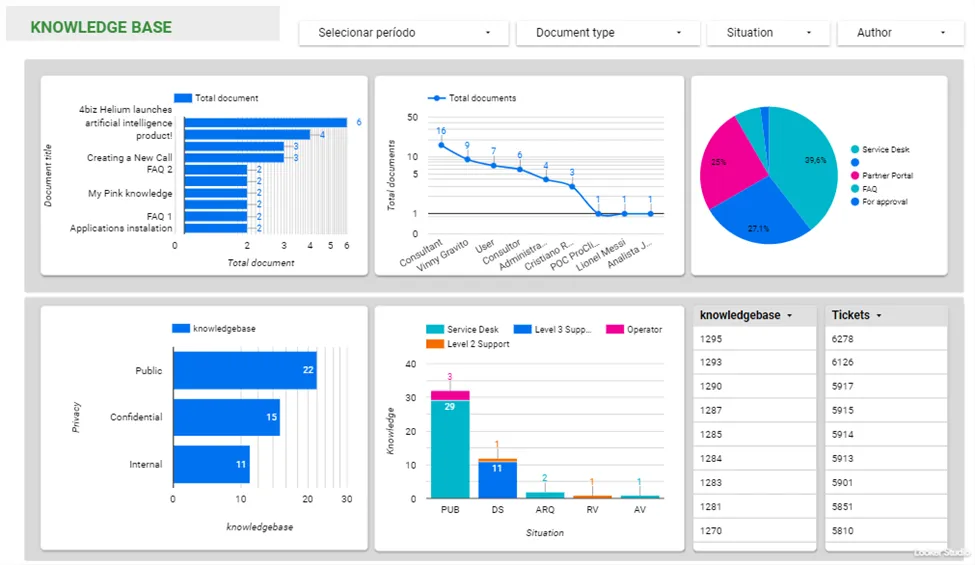Click the bar with value 4

[247, 134]
